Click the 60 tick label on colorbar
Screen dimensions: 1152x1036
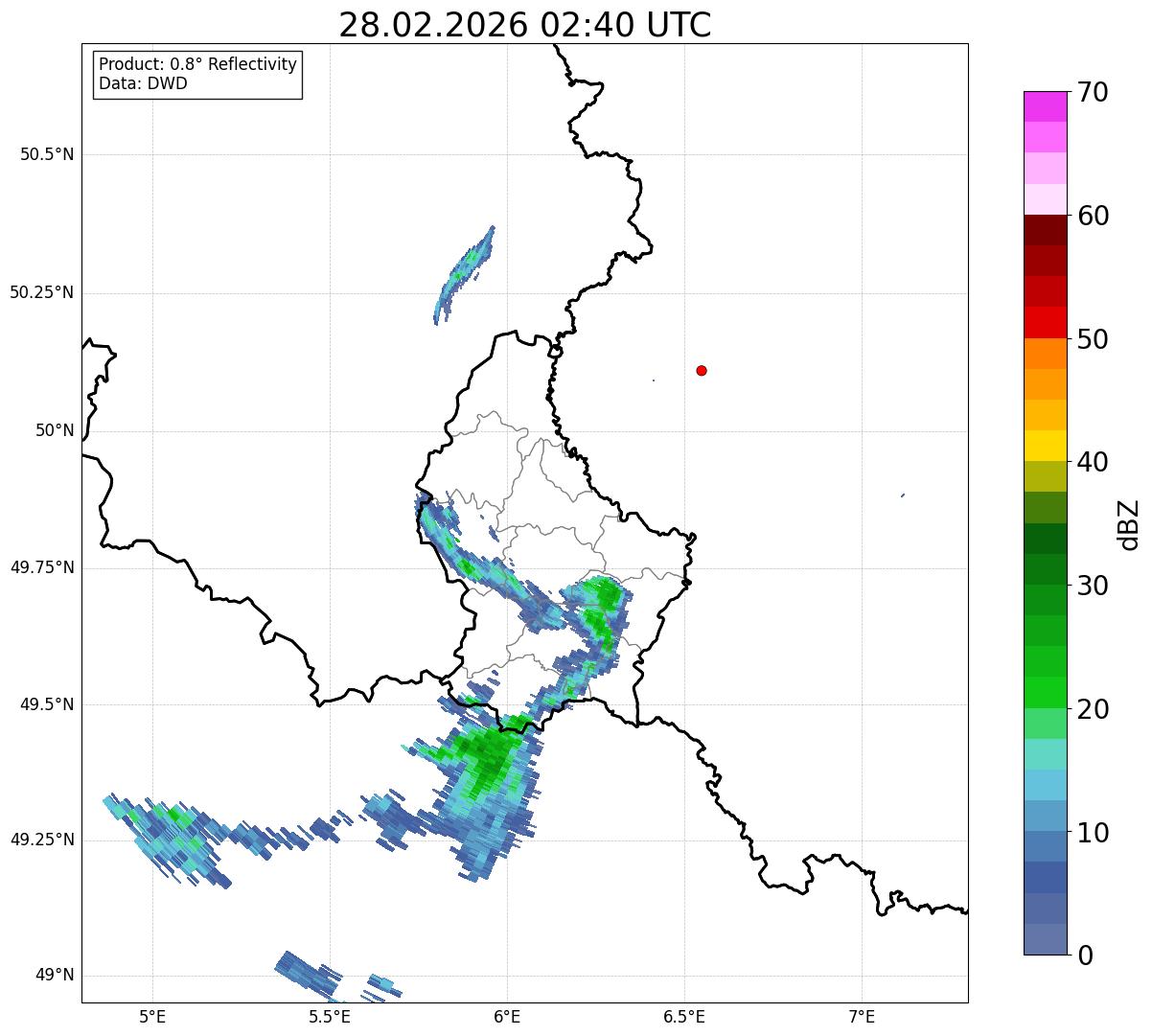pos(1093,216)
